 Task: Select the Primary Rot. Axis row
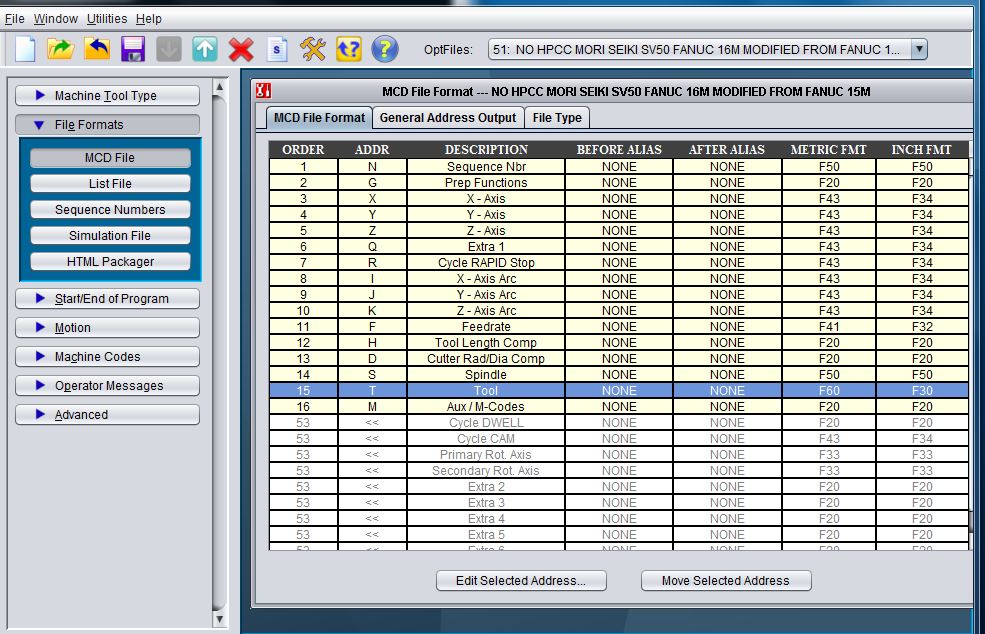pyautogui.click(x=619, y=454)
